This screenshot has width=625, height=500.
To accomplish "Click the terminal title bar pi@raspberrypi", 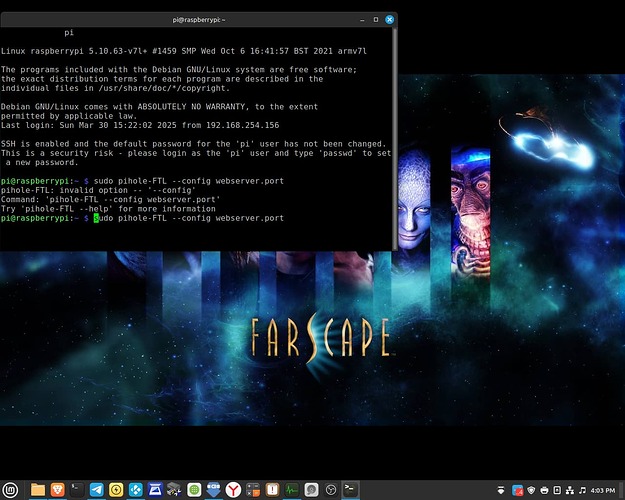I will pyautogui.click(x=200, y=20).
